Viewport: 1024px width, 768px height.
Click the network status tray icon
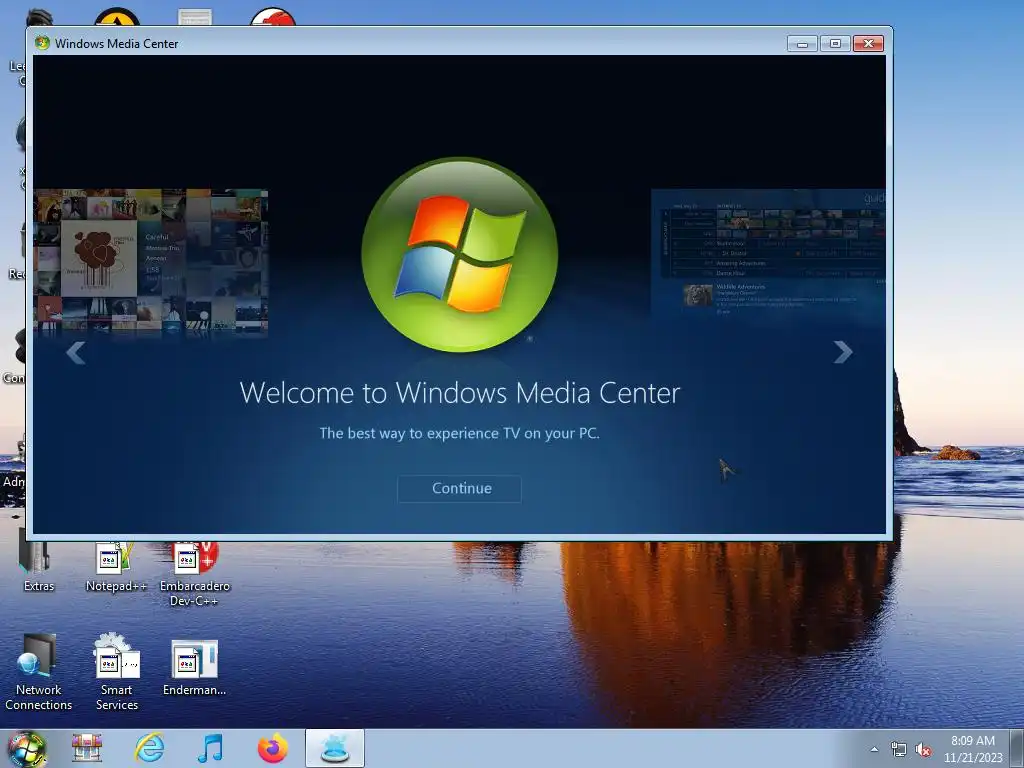click(899, 750)
